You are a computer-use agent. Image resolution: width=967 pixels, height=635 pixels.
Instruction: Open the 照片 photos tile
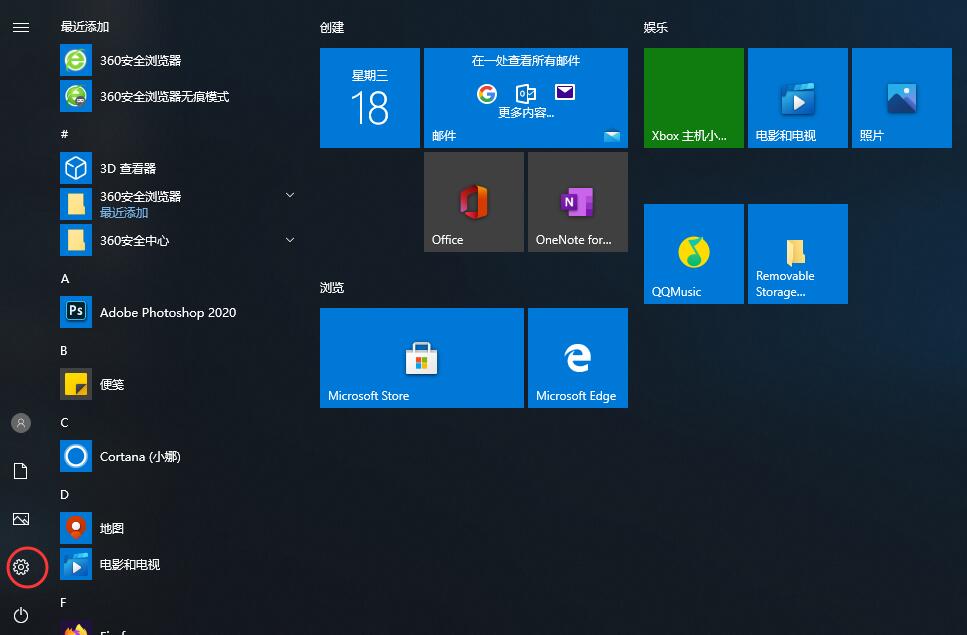click(902, 98)
